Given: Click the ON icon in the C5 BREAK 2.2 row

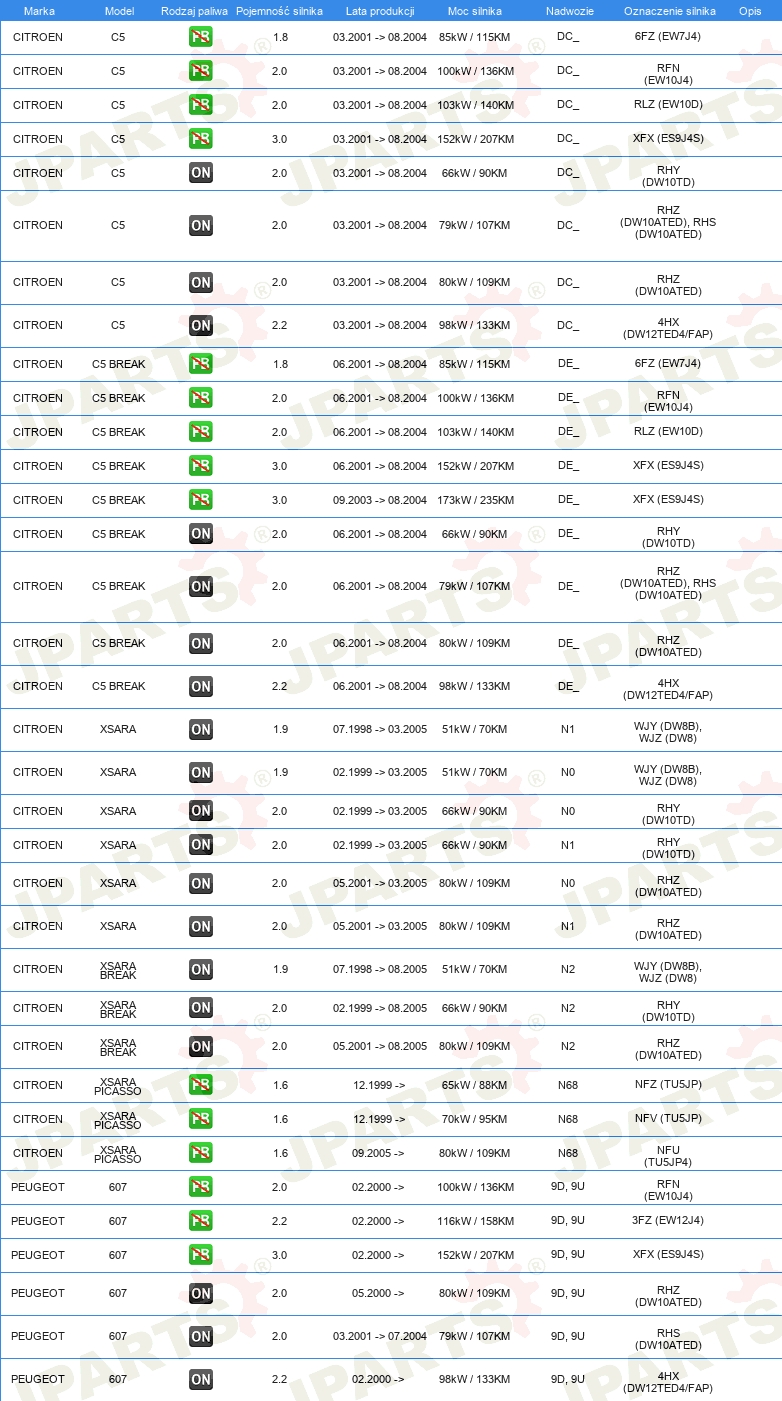Looking at the screenshot, I should (201, 686).
